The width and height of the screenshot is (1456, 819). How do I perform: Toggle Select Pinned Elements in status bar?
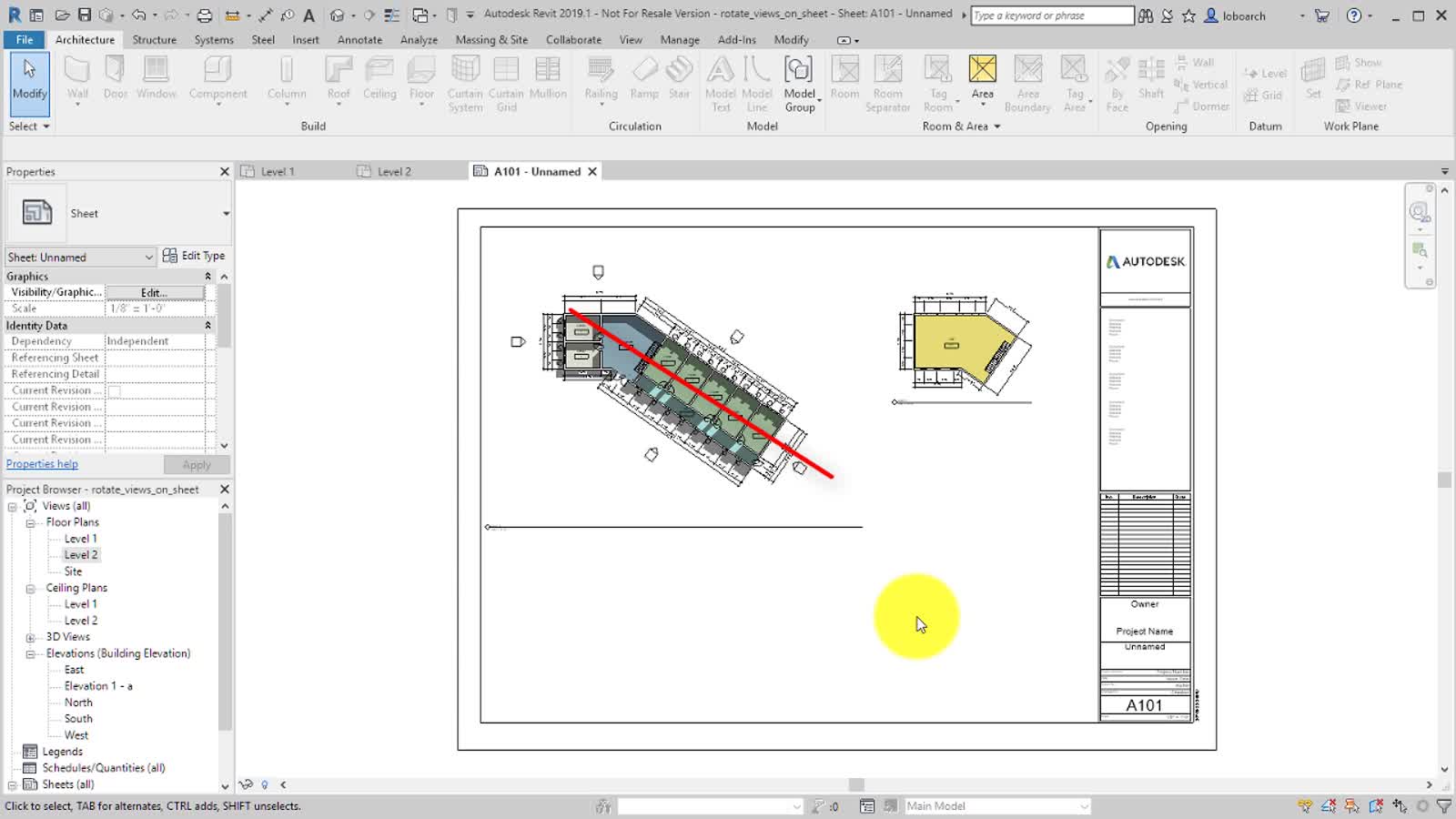[x=1352, y=805]
